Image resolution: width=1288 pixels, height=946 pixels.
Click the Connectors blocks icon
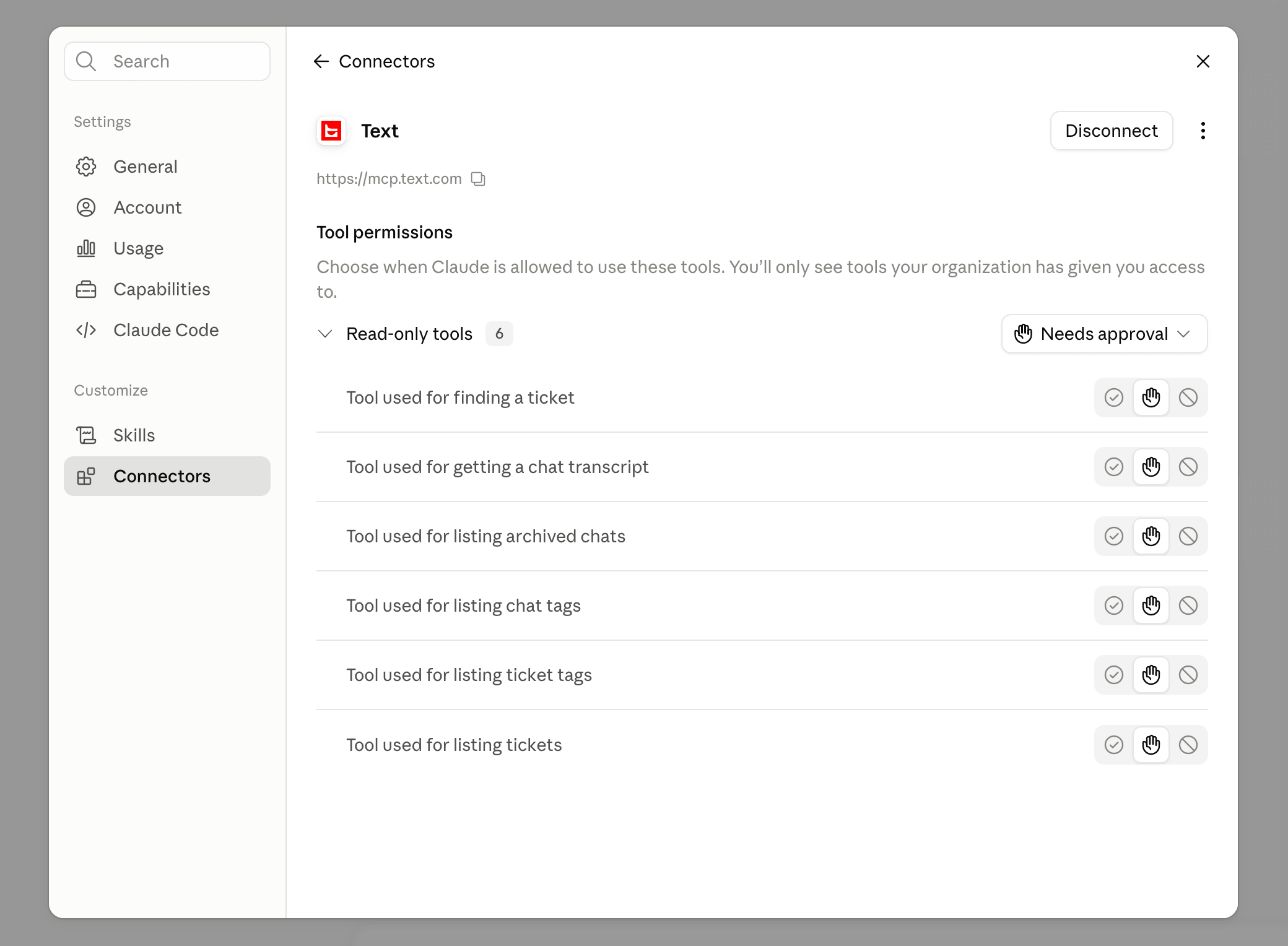(x=86, y=476)
